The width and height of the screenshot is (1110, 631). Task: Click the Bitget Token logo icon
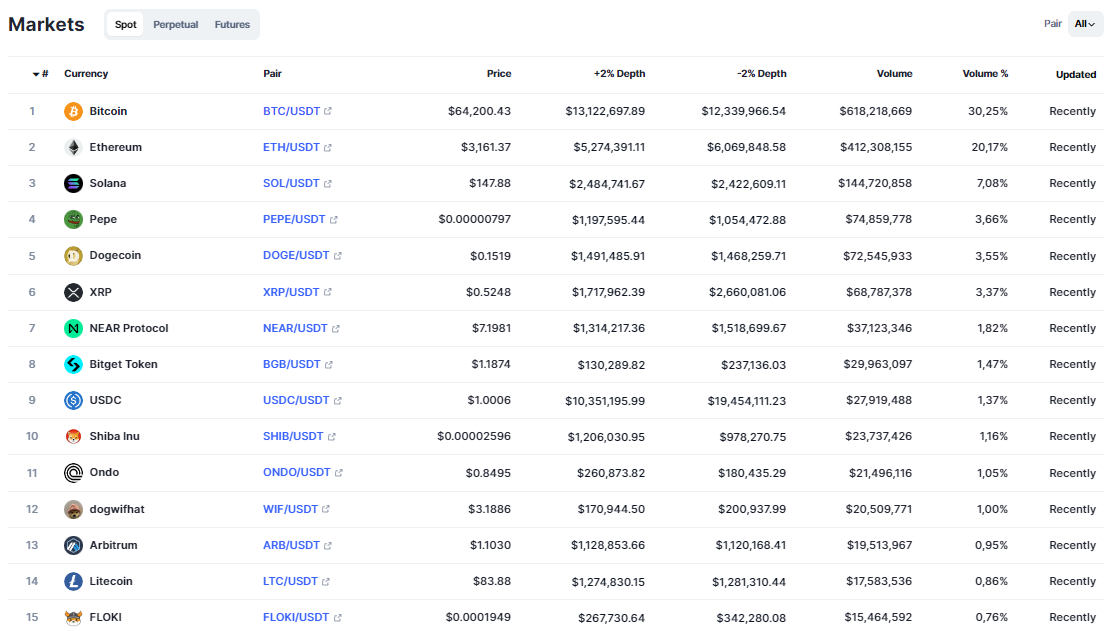[73, 364]
